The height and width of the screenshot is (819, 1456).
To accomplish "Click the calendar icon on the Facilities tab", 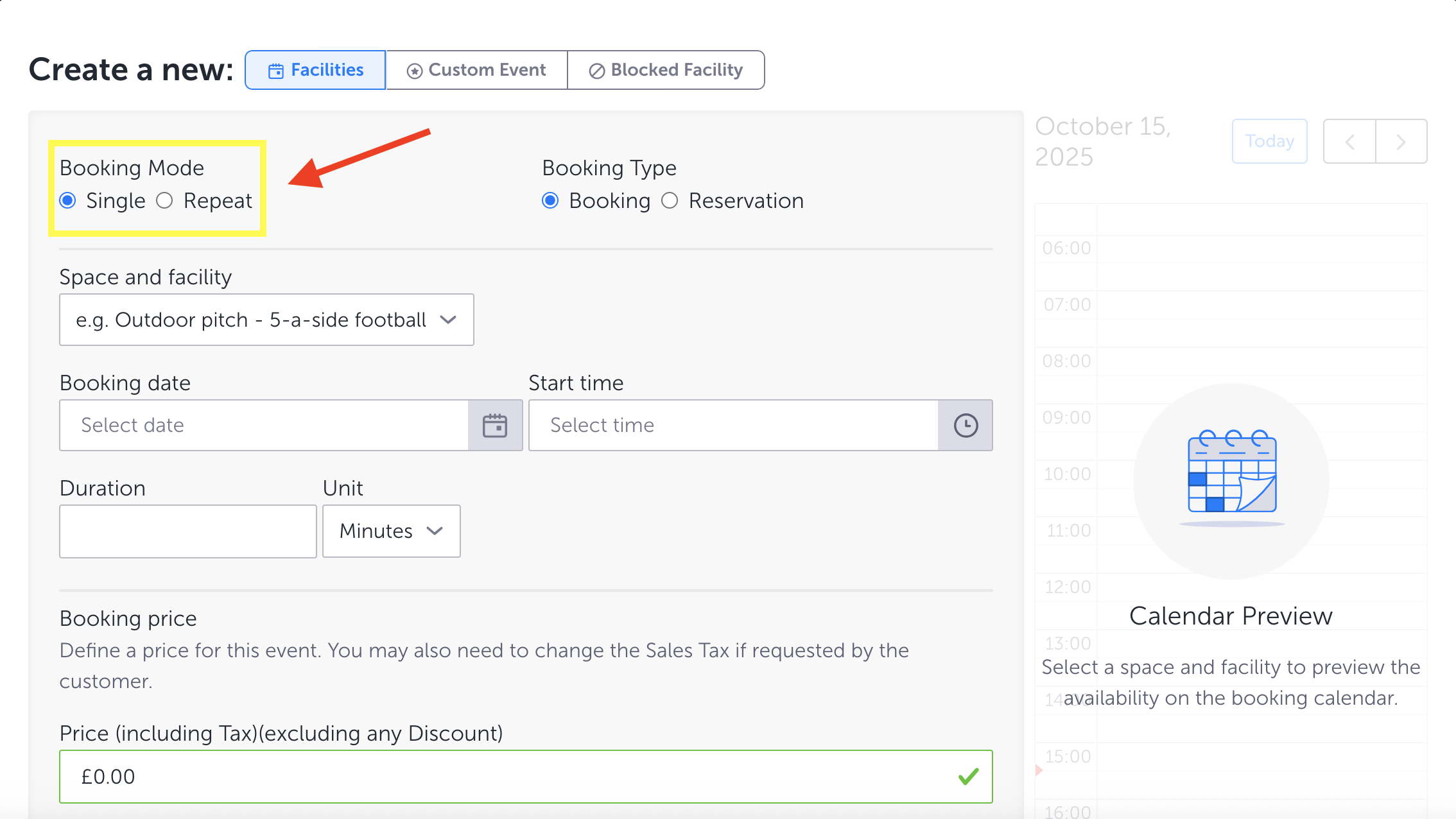I will point(276,71).
